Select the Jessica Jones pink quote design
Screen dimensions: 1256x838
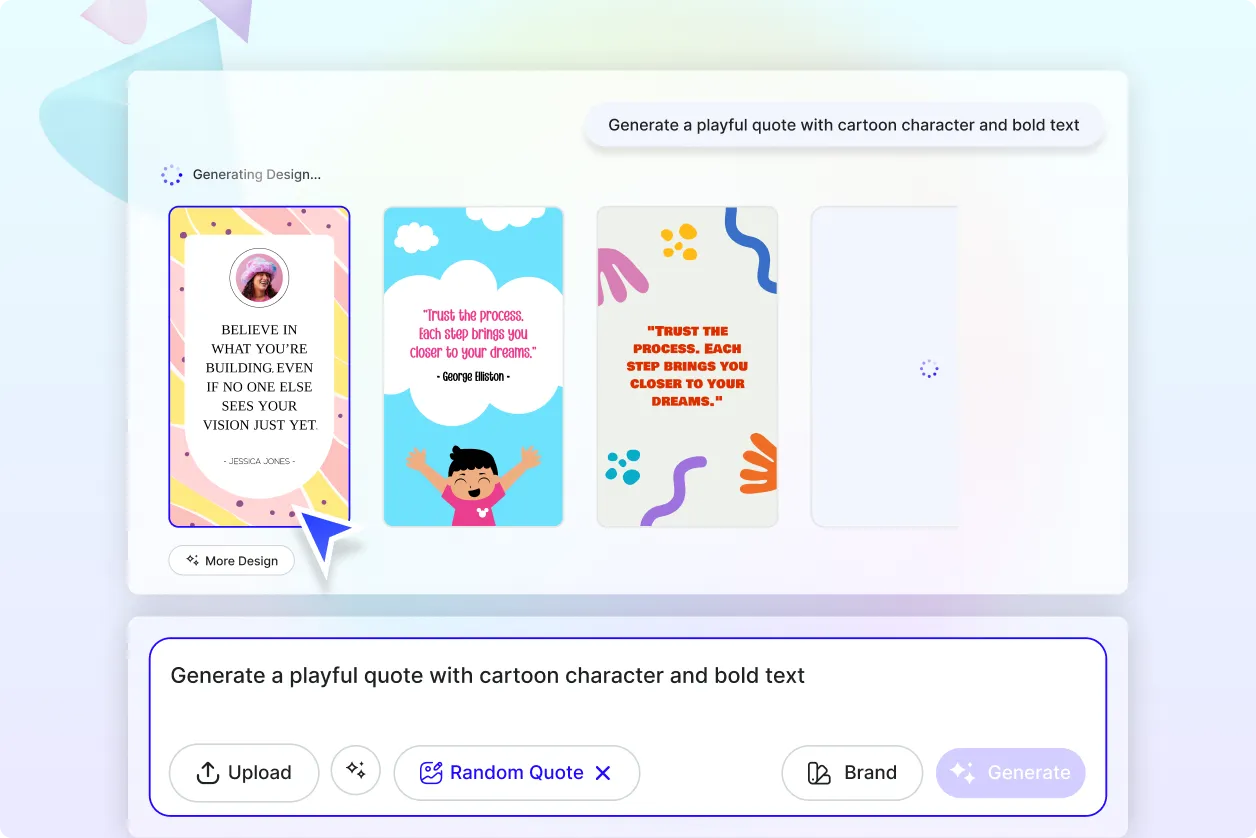coord(259,366)
